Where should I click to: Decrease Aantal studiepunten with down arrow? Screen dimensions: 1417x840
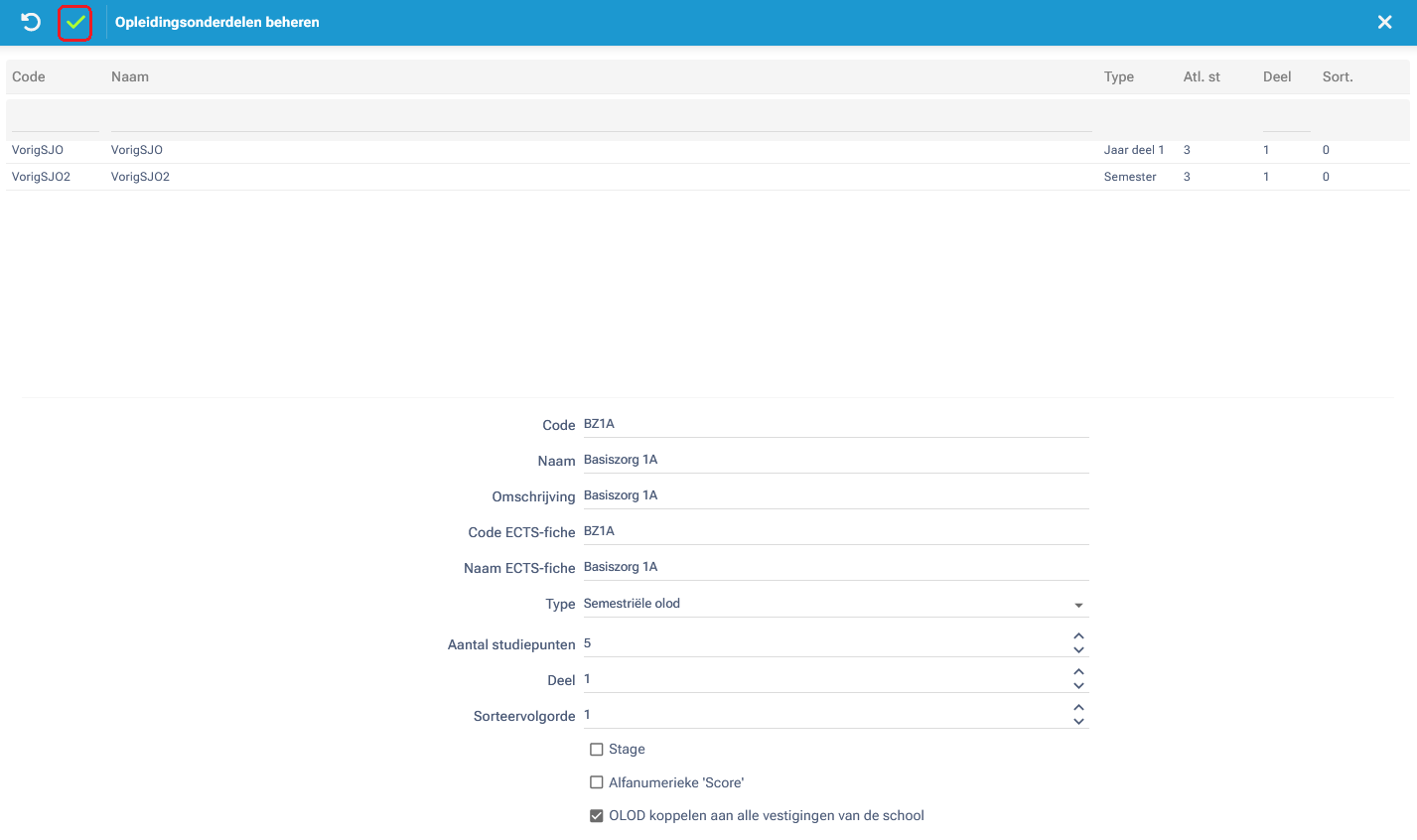(1078, 650)
